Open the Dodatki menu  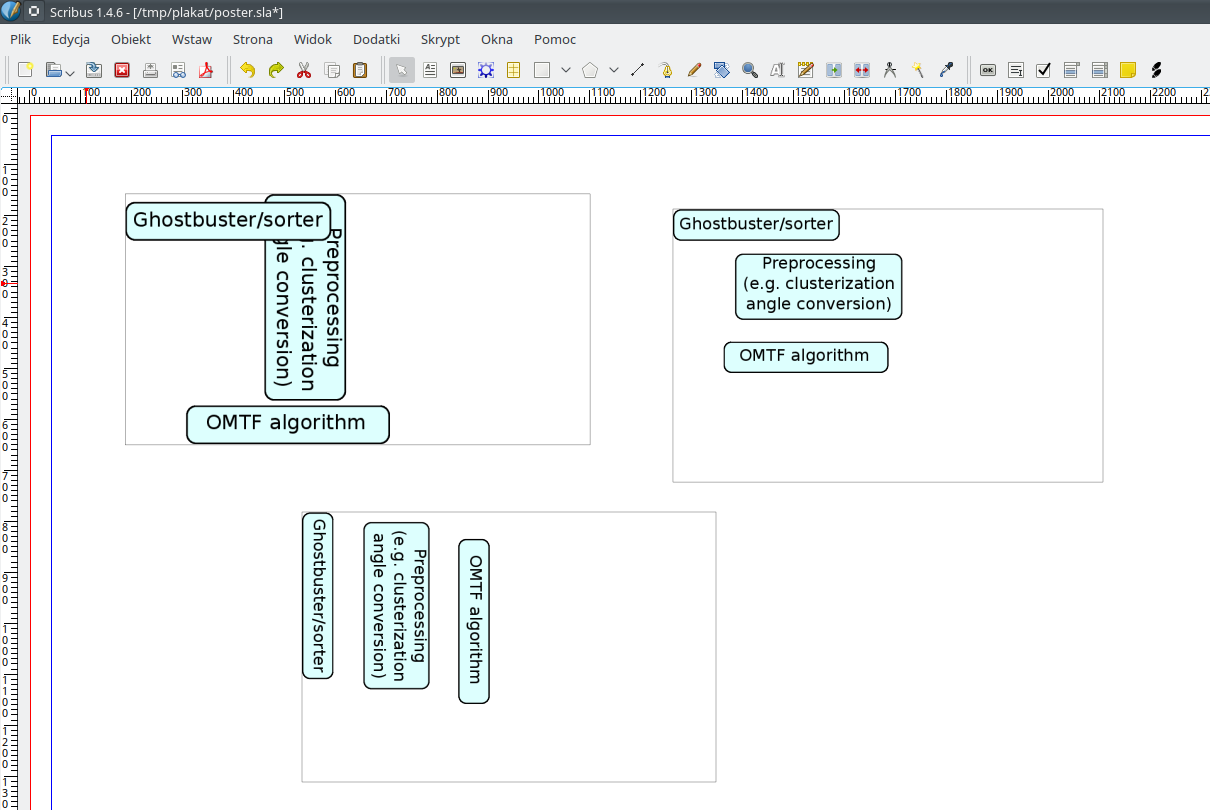[377, 40]
